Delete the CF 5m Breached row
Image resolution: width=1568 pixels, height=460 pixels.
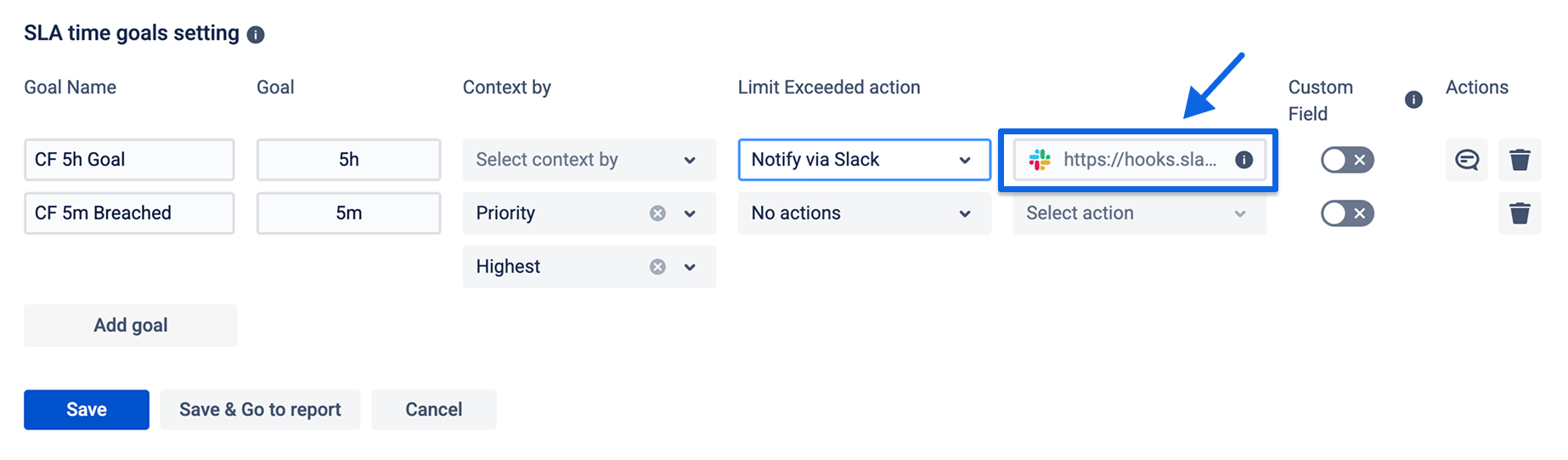[x=1520, y=213]
